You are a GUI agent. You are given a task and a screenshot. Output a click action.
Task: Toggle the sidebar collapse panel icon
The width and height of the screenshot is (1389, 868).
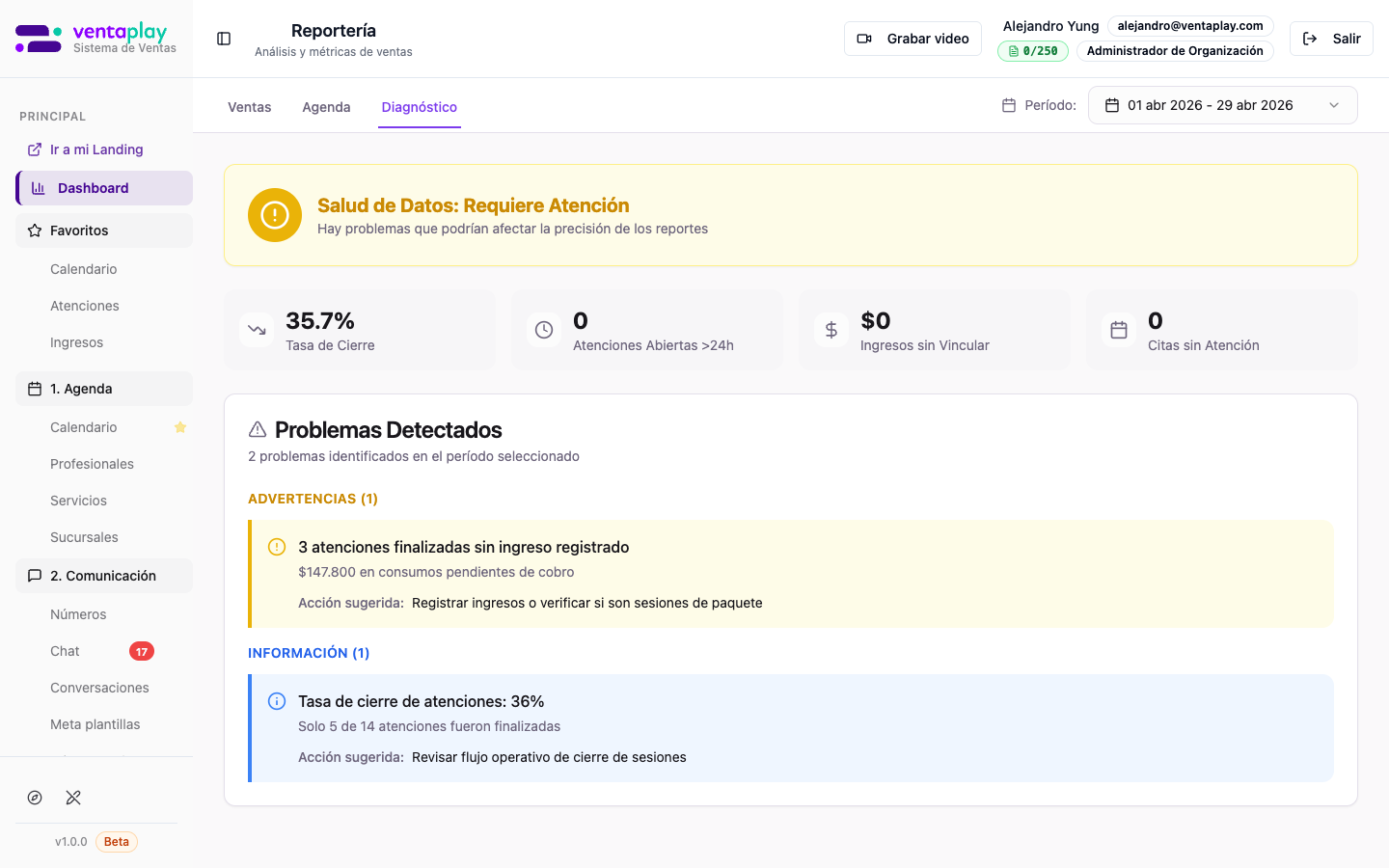tap(224, 39)
